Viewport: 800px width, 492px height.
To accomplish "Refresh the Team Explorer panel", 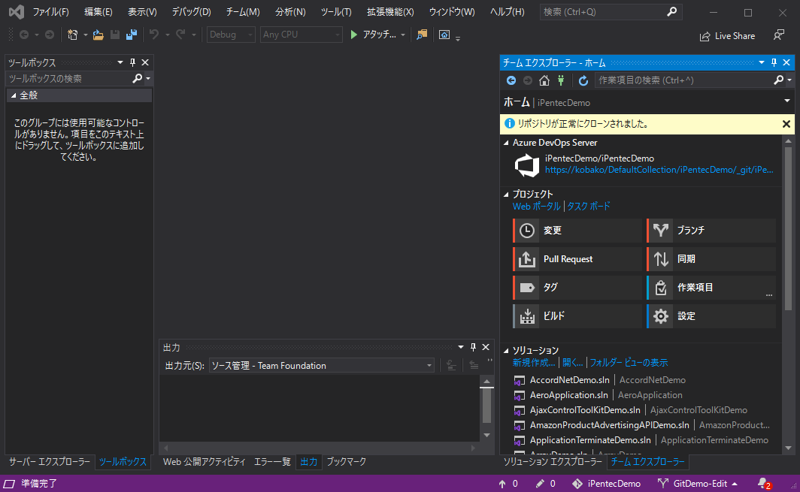I will pos(583,81).
